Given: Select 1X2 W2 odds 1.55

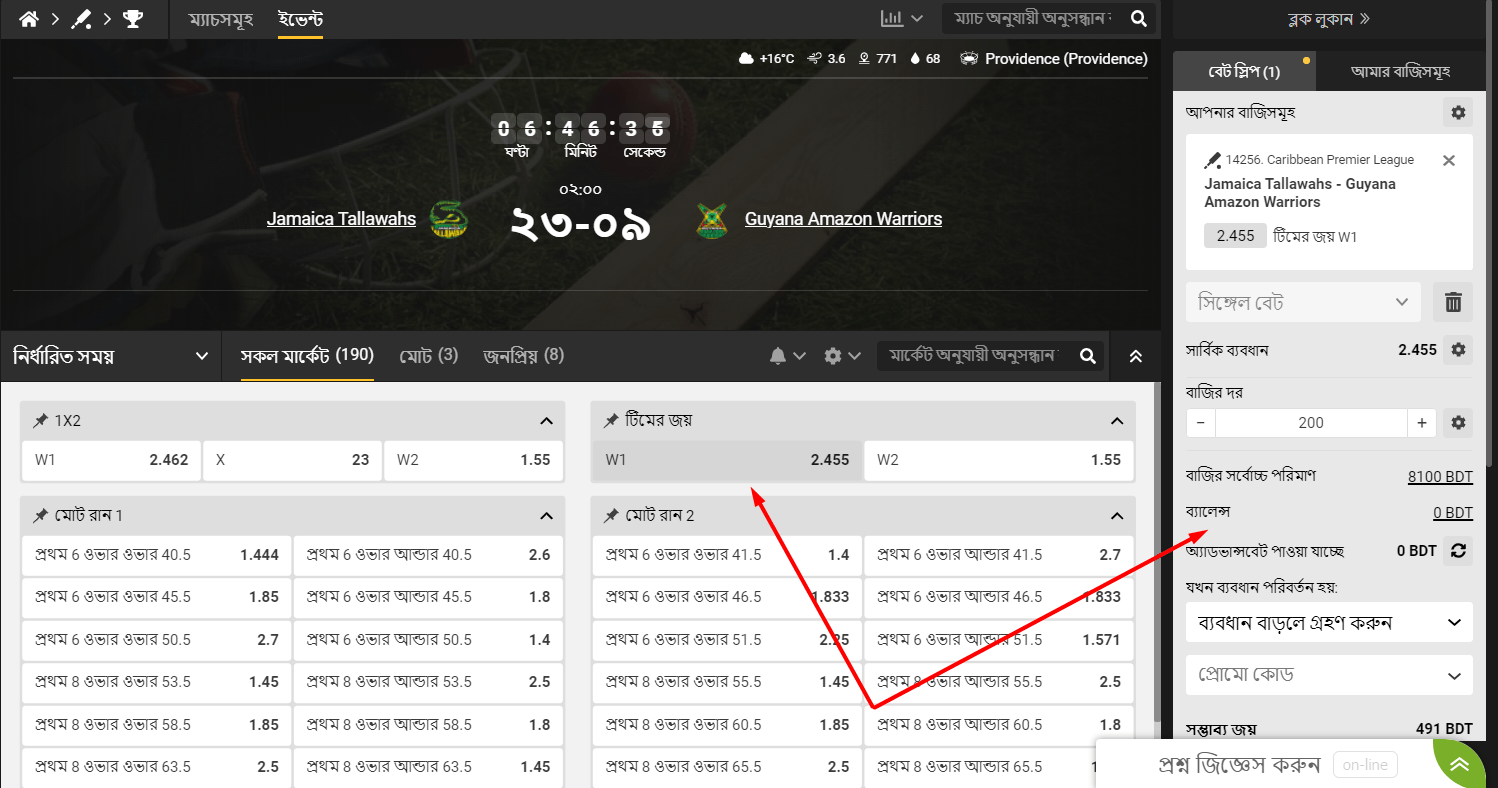Looking at the screenshot, I should click(474, 460).
